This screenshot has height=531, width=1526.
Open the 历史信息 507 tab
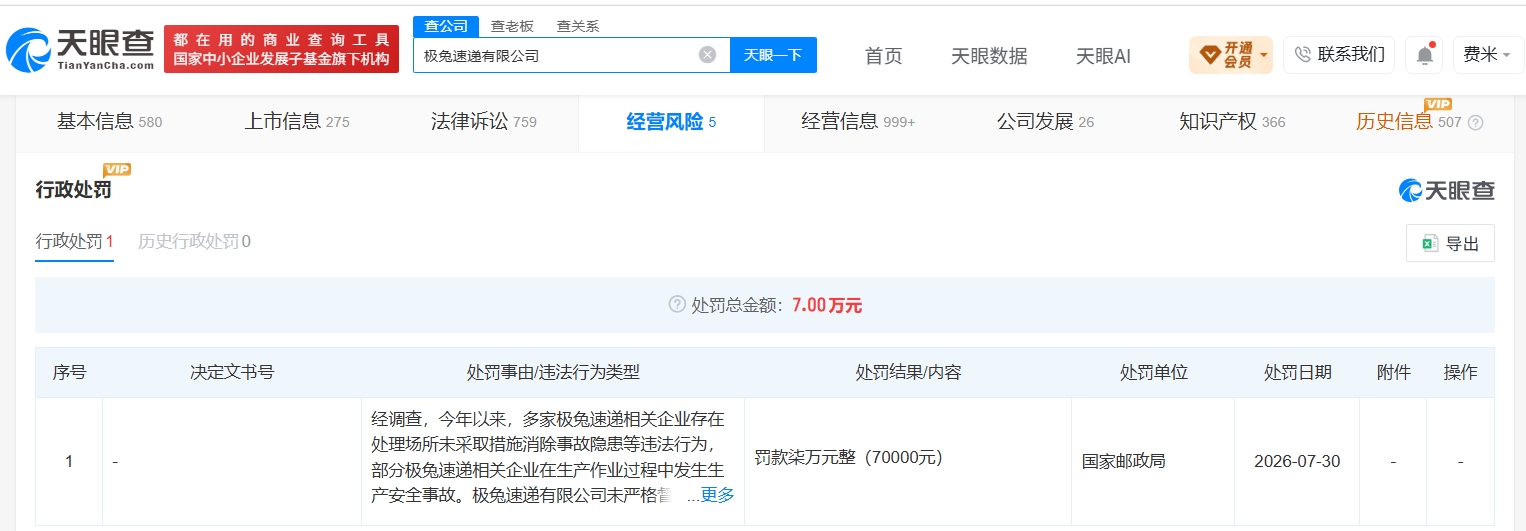coord(1408,122)
